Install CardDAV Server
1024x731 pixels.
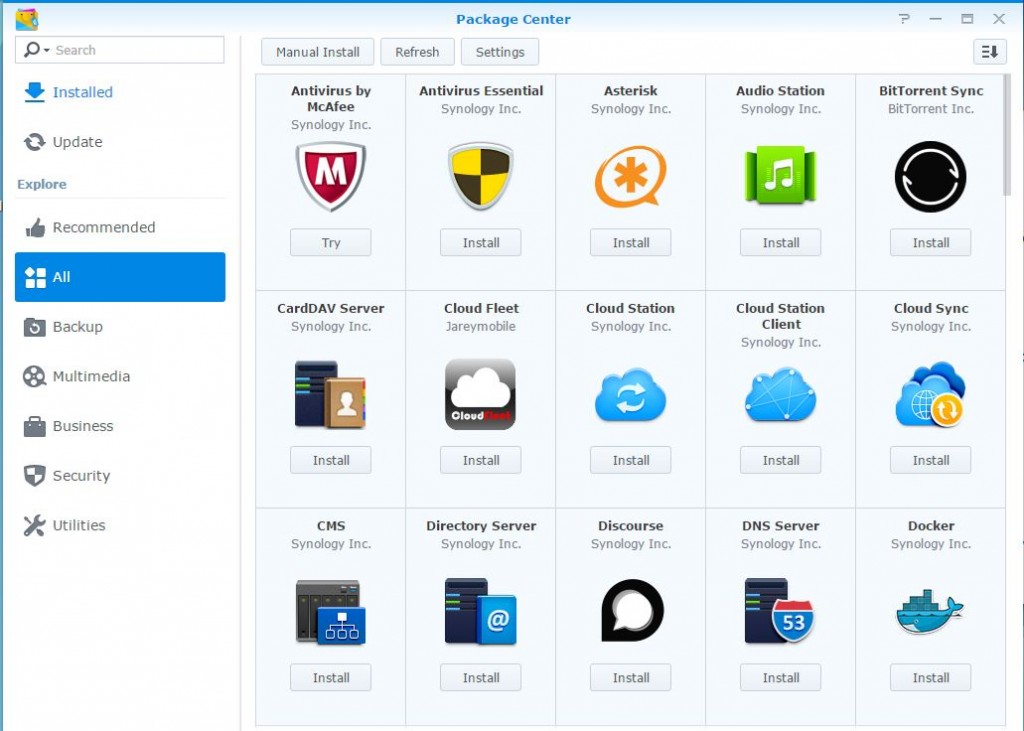tap(330, 460)
